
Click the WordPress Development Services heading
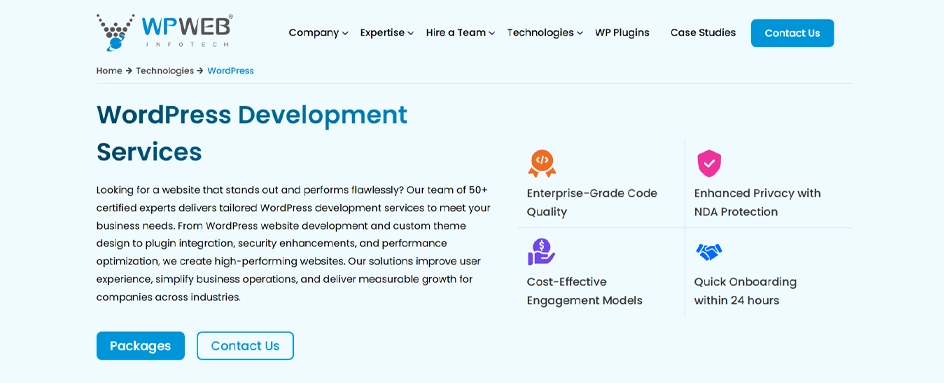(x=252, y=133)
